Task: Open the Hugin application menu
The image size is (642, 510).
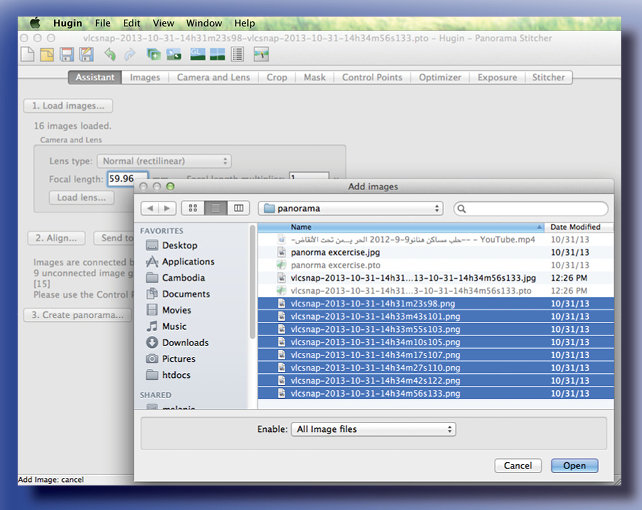Action: click(x=68, y=23)
